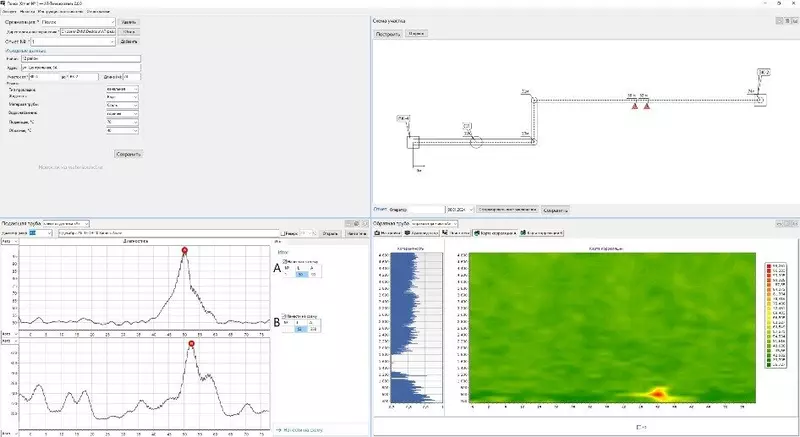This screenshot has height=437, width=800.
Task: Select the first red triangle leak marker on the pipe
Action: [633, 105]
